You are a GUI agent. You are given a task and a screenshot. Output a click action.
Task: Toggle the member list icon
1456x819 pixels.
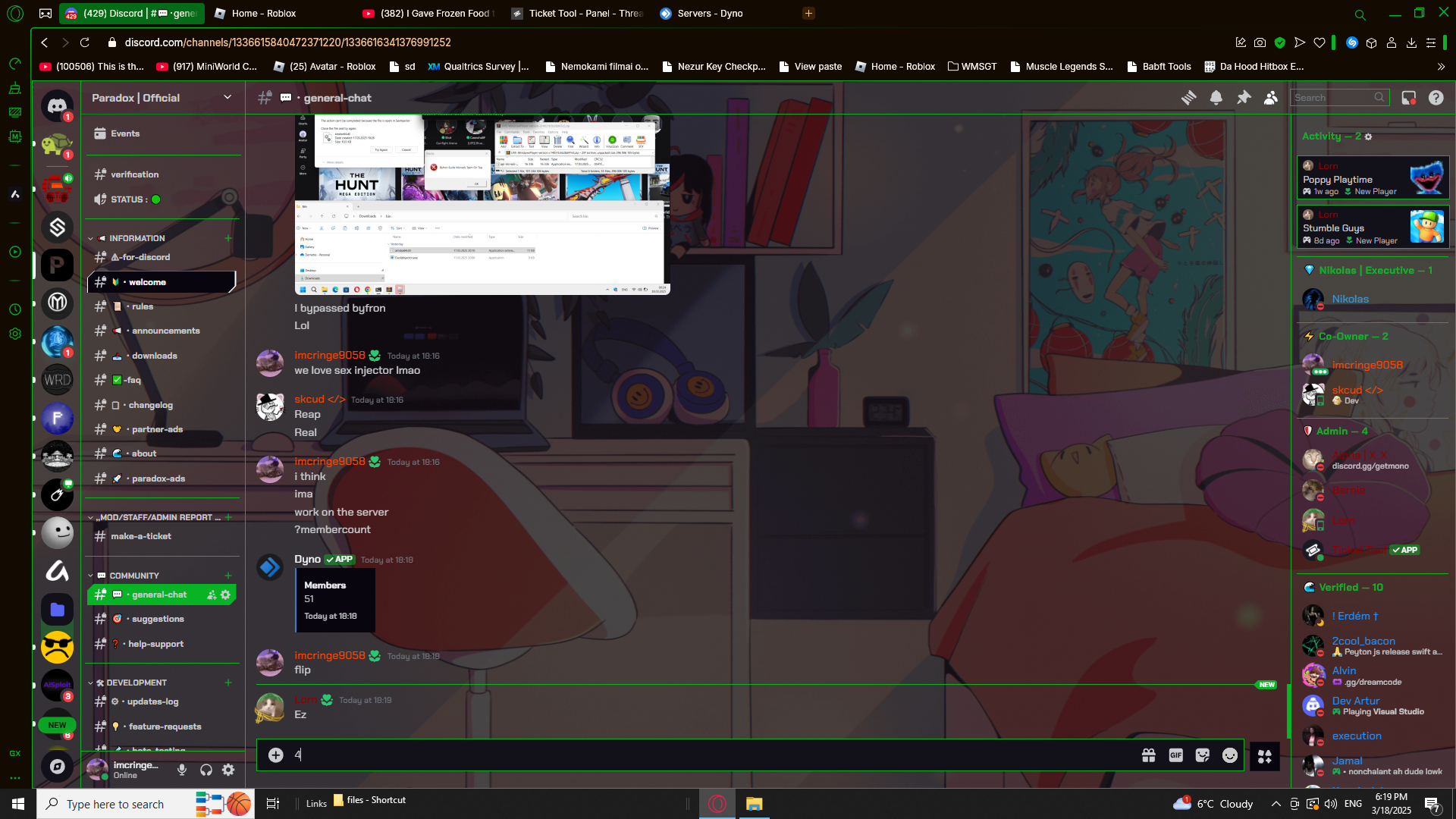pyautogui.click(x=1271, y=98)
